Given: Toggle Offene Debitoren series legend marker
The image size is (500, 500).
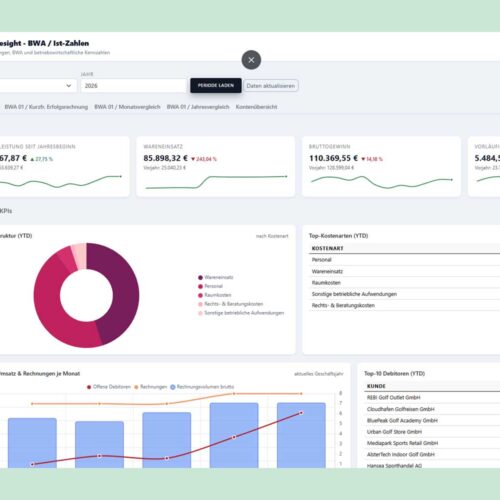Looking at the screenshot, I should [x=89, y=387].
